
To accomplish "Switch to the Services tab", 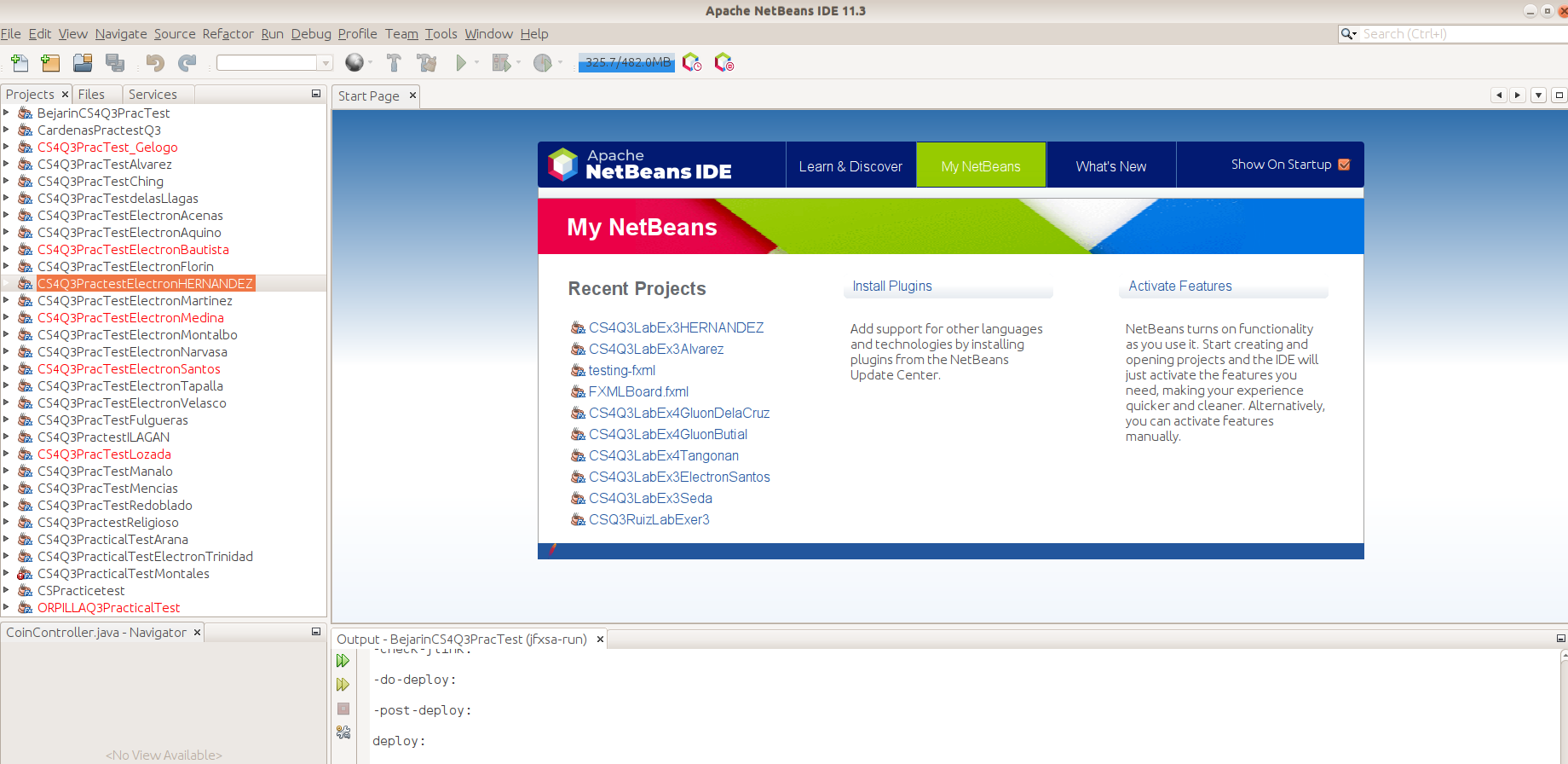I will click(153, 95).
